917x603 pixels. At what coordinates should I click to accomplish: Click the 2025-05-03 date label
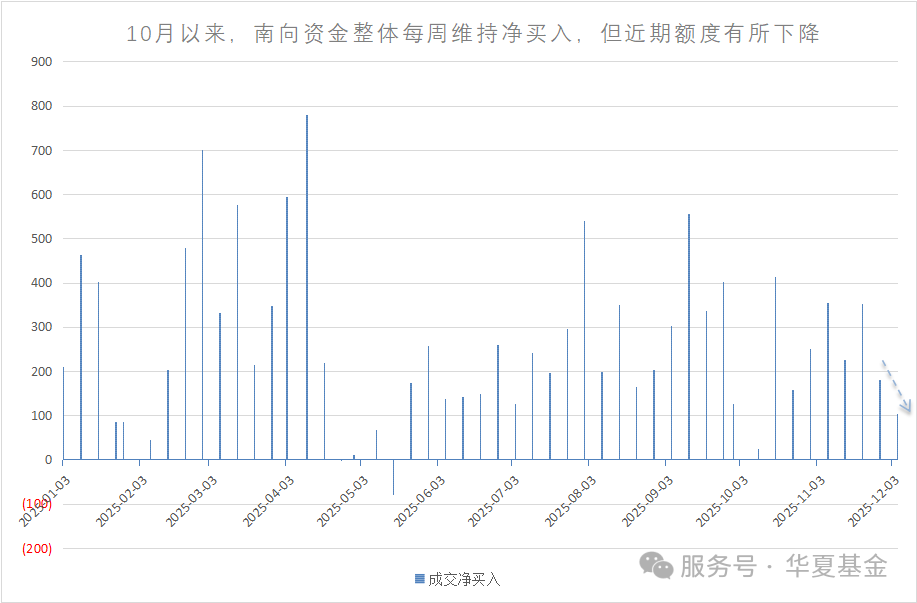343,502
